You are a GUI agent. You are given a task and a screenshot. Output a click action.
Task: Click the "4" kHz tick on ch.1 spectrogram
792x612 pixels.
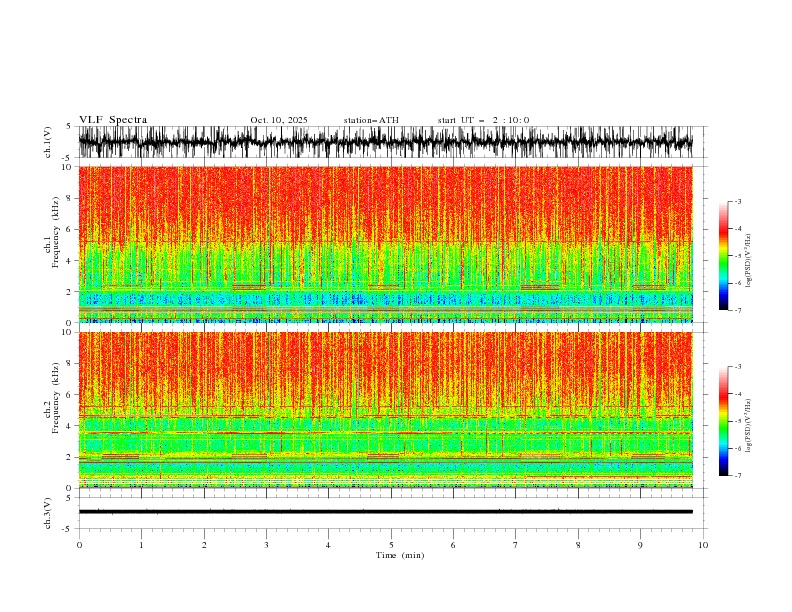click(x=70, y=261)
